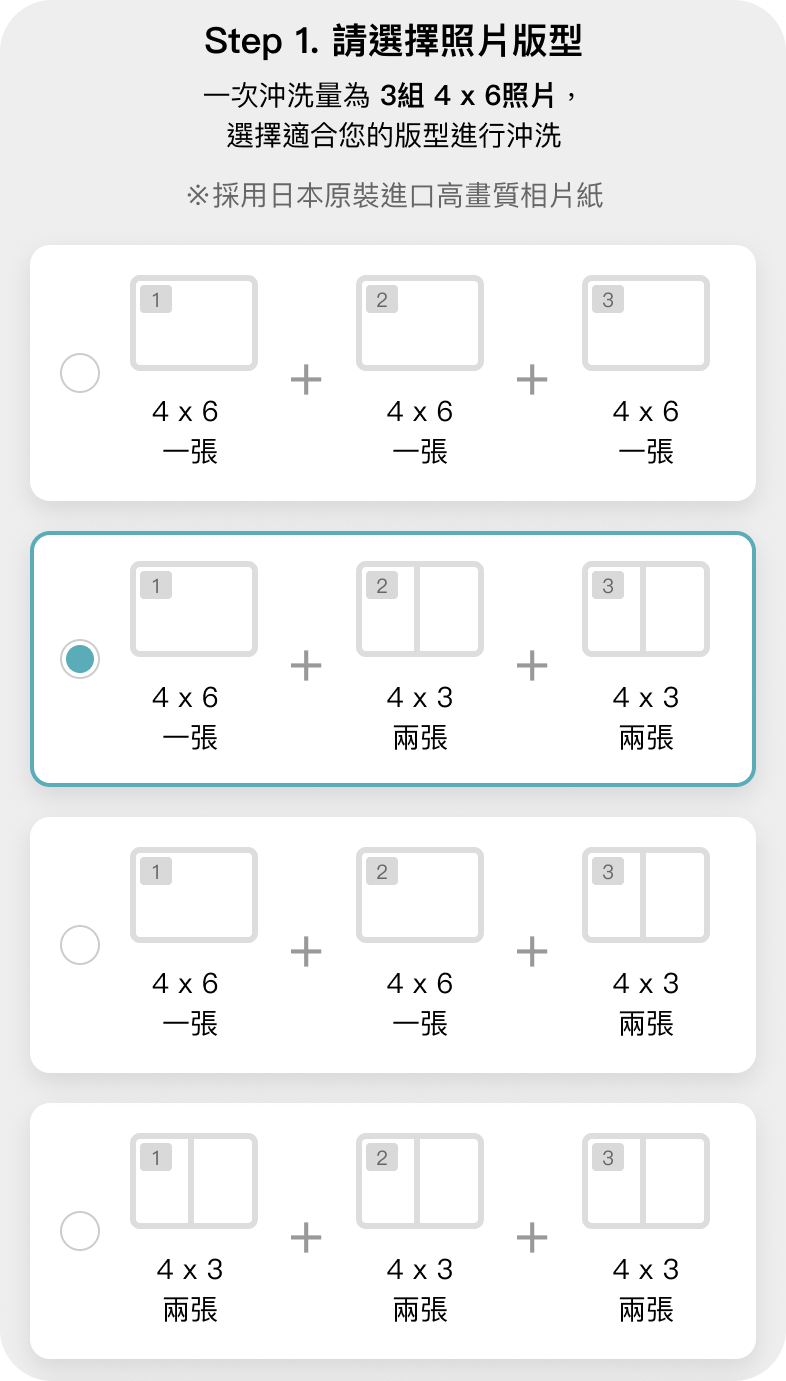Click split frame 3 icon in third option

pyautogui.click(x=646, y=895)
